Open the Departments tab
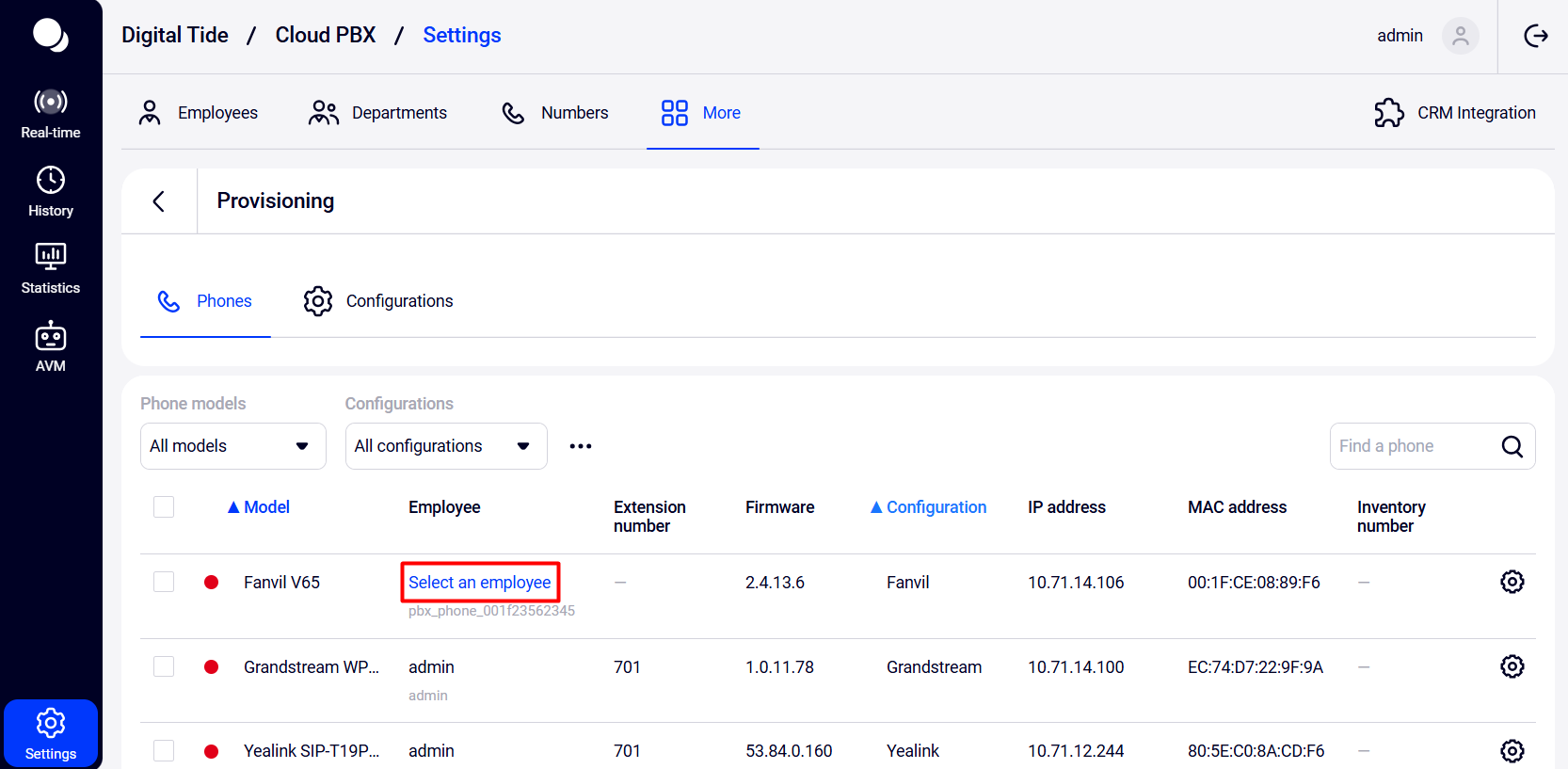The image size is (1568, 769). [x=378, y=113]
